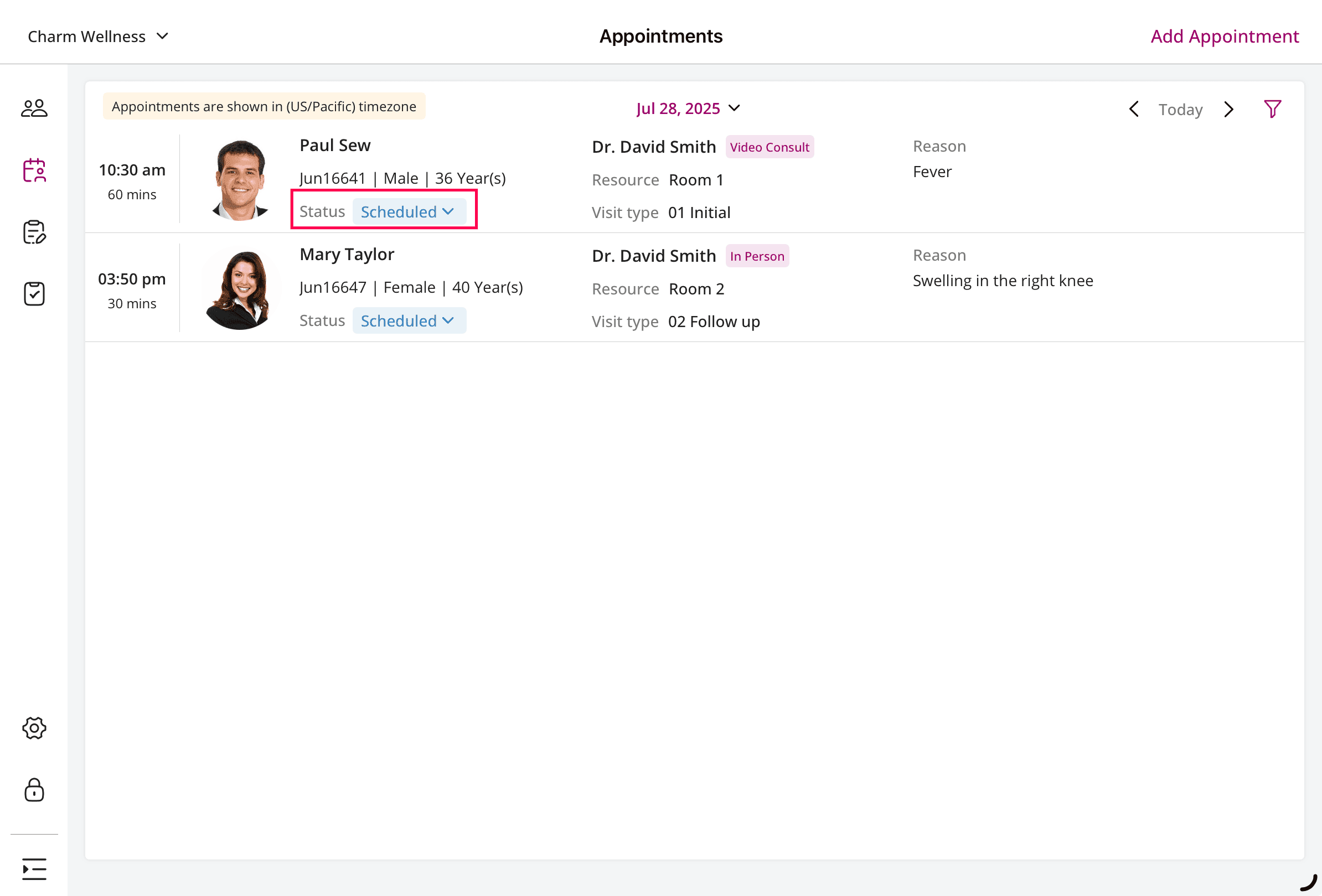Viewport: 1322px width, 896px height.
Task: Select the Appointments calendar sidebar icon
Action: 34,169
